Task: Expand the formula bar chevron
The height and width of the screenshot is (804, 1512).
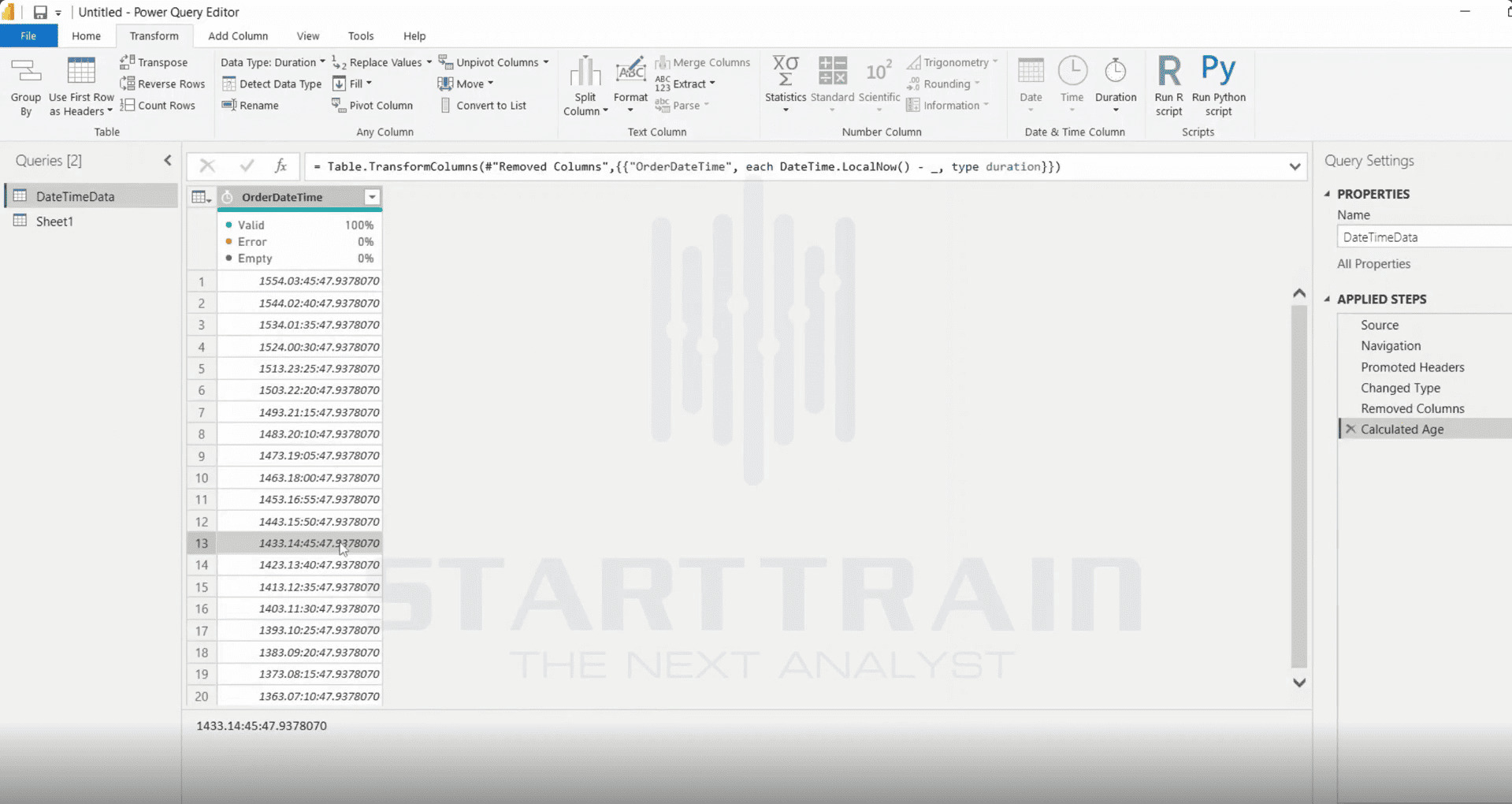Action: point(1295,166)
